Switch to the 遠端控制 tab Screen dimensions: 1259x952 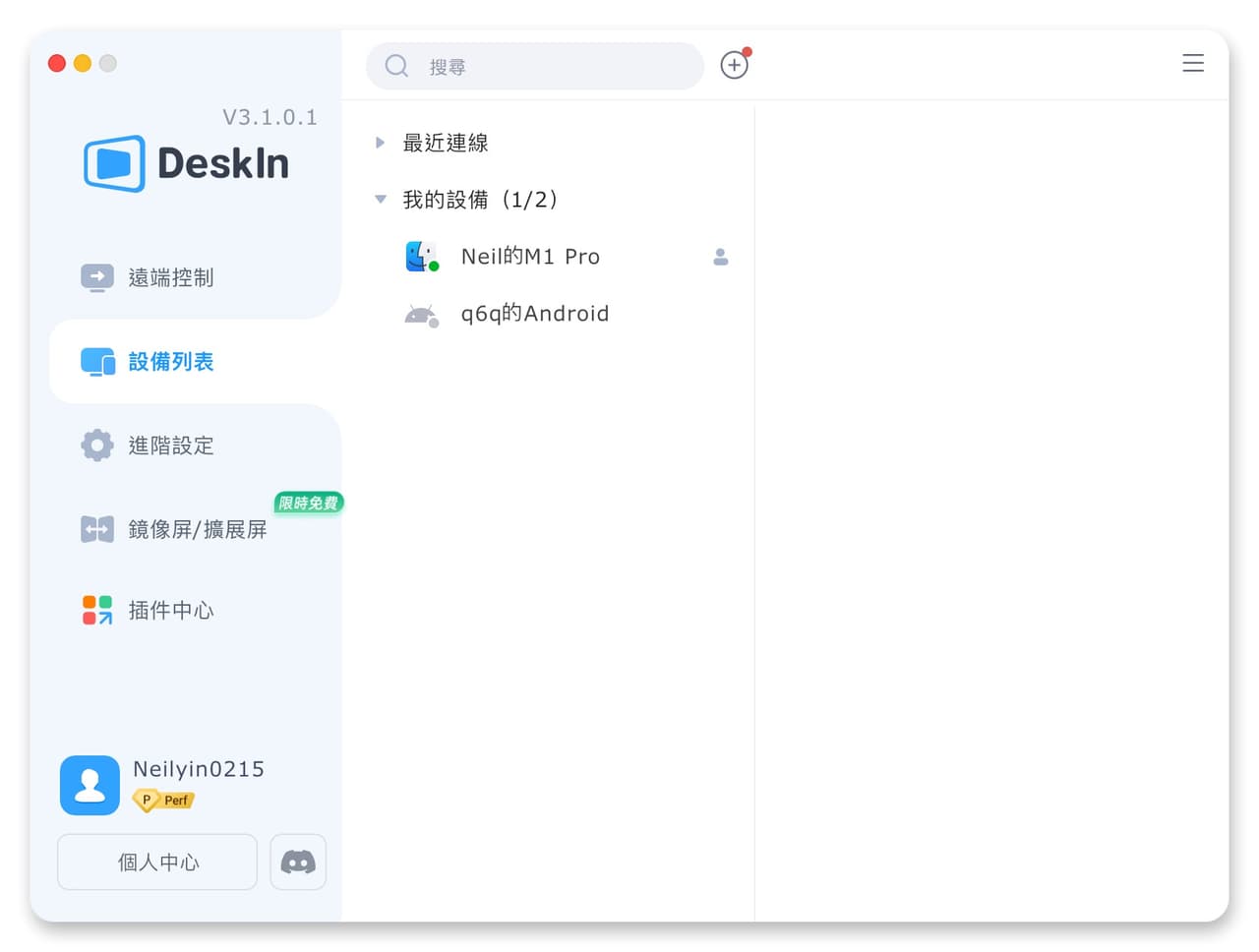pyautogui.click(x=148, y=277)
